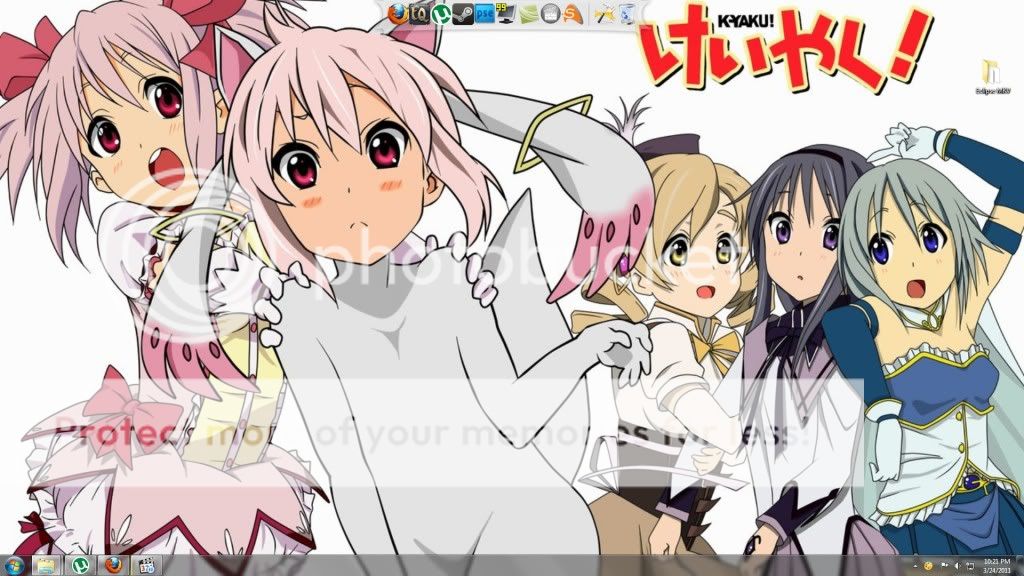Open the Eclipse desktop shortcut
The width and height of the screenshot is (1024, 576).
click(x=991, y=74)
